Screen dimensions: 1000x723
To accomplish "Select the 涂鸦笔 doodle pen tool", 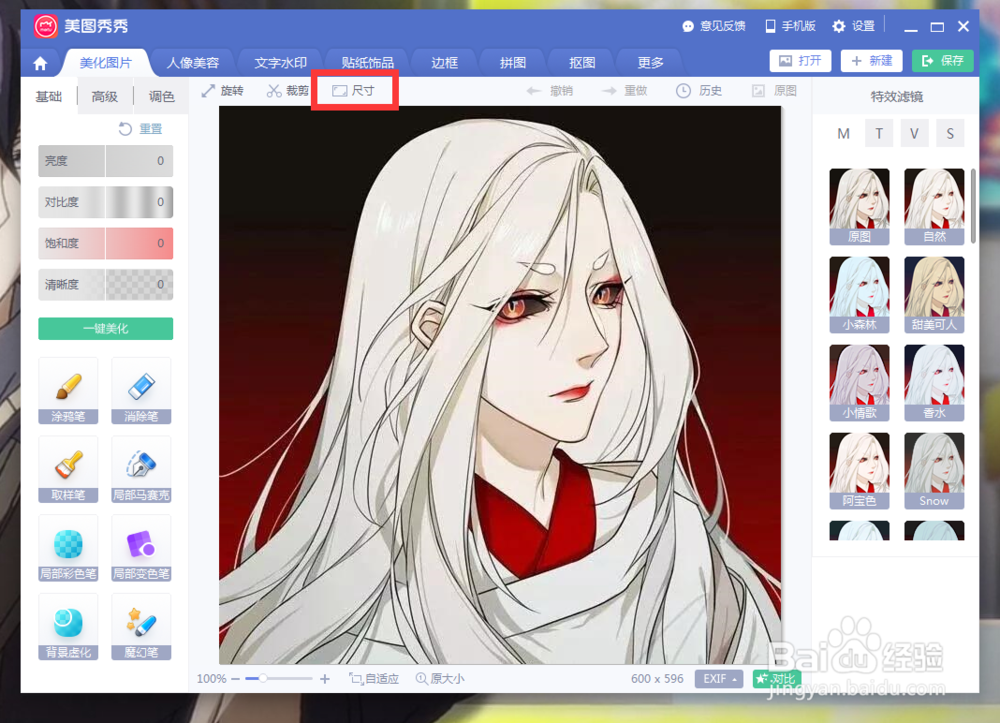I will [68, 391].
